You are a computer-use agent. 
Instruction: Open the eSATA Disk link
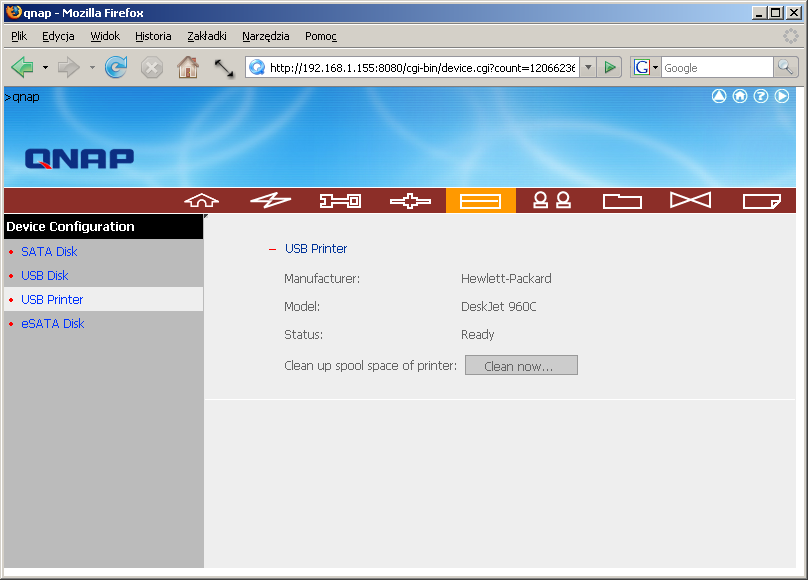pos(53,323)
